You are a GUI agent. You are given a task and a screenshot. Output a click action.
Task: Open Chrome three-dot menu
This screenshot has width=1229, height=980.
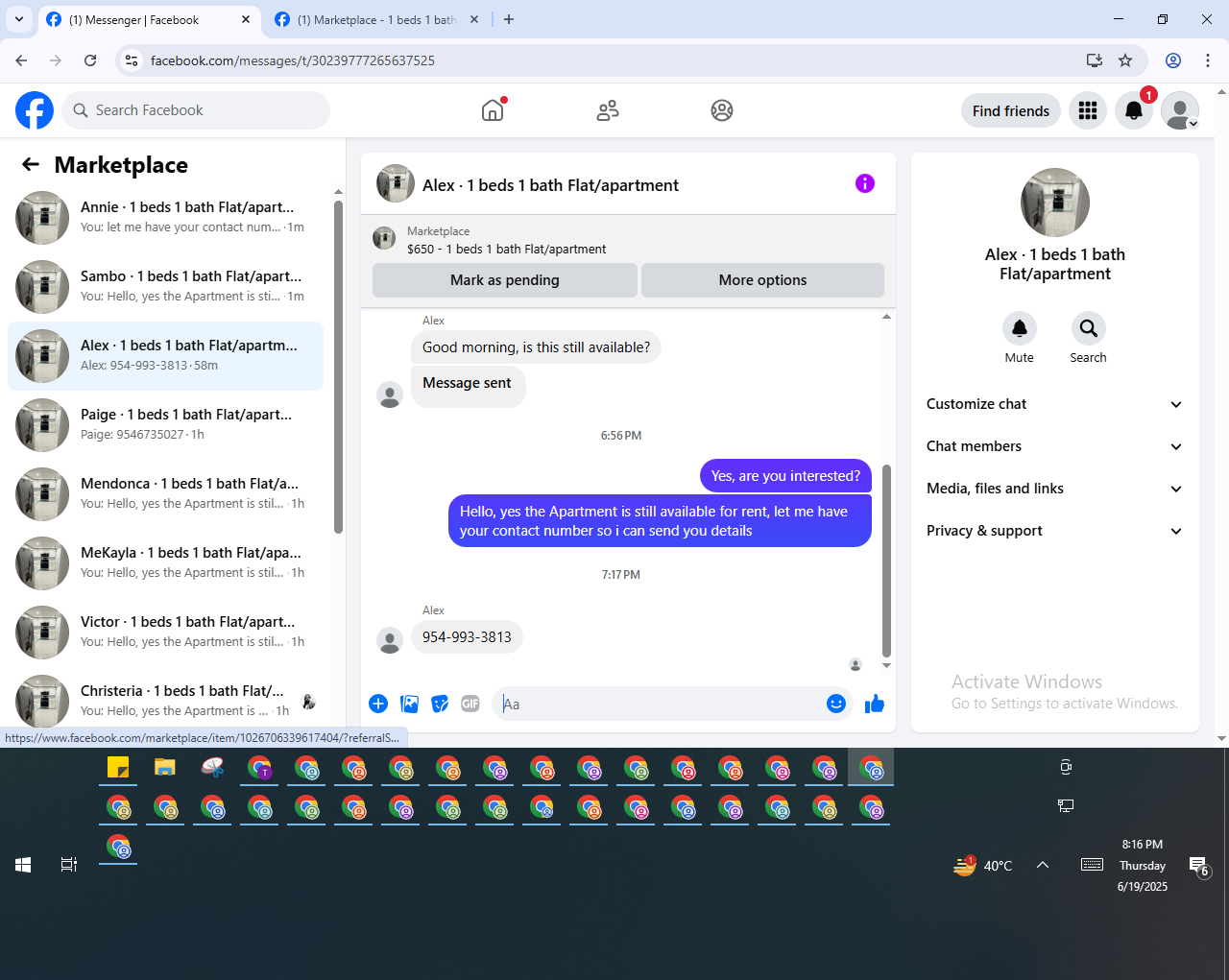1208,60
